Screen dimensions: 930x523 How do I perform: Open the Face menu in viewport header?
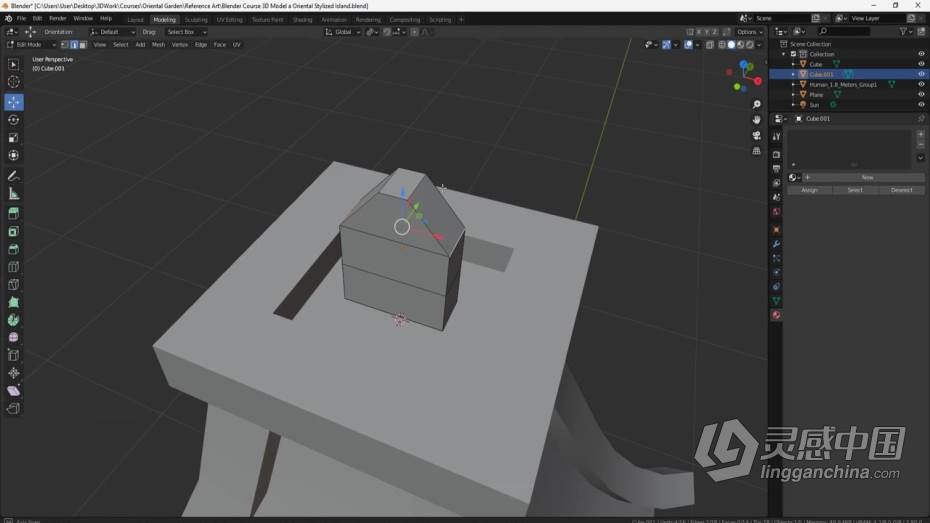(x=219, y=44)
